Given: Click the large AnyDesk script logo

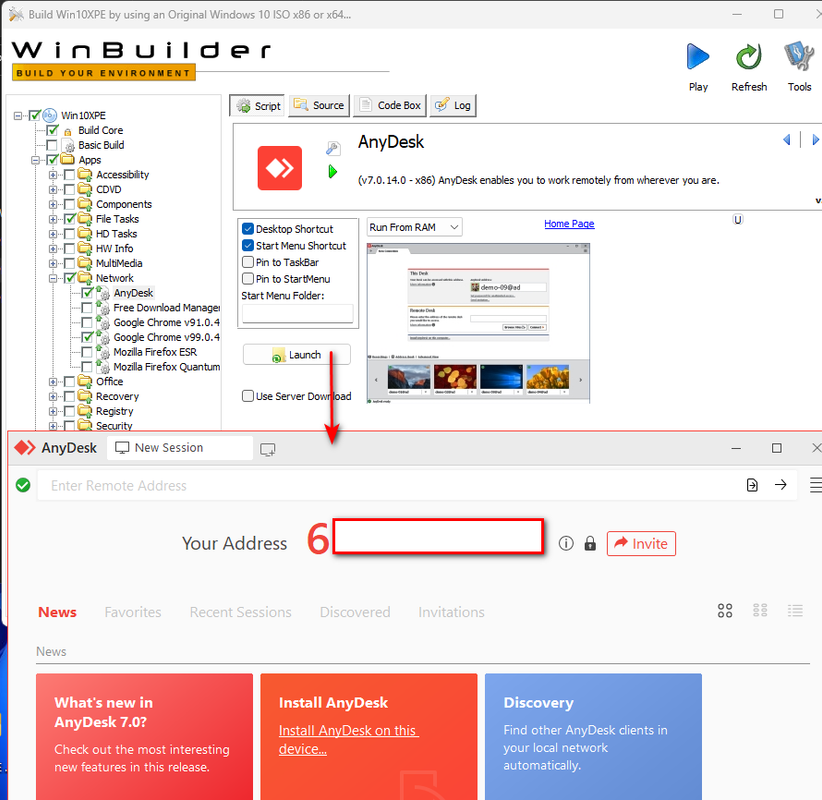Looking at the screenshot, I should click(x=279, y=168).
